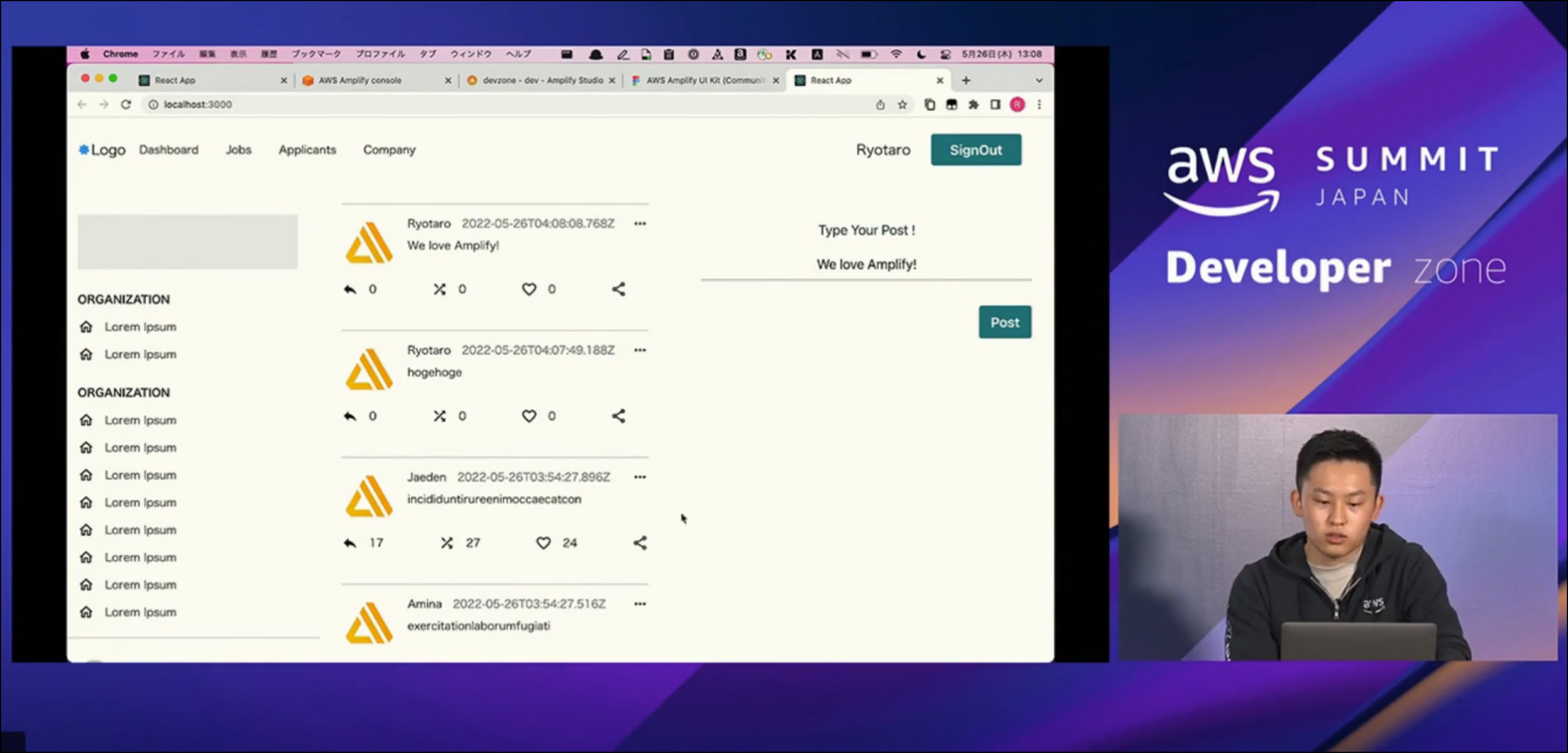Viewport: 1568px width, 753px height.
Task: Click shuffle icon on Jaeden's post
Action: pos(447,542)
